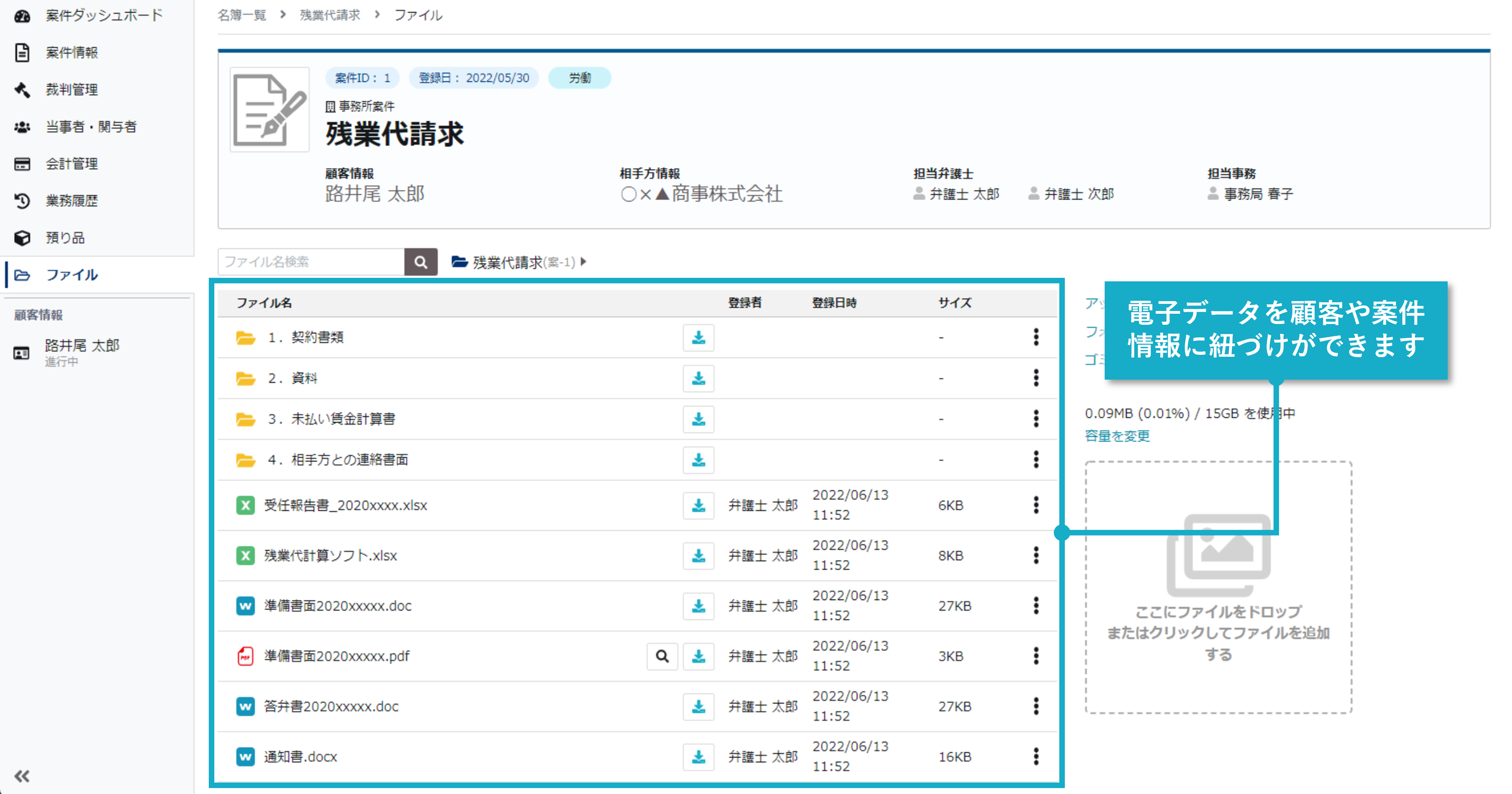Open more options for 受任報告書_2020xxxx.xlsx
The image size is (1512, 794).
pyautogui.click(x=1036, y=505)
